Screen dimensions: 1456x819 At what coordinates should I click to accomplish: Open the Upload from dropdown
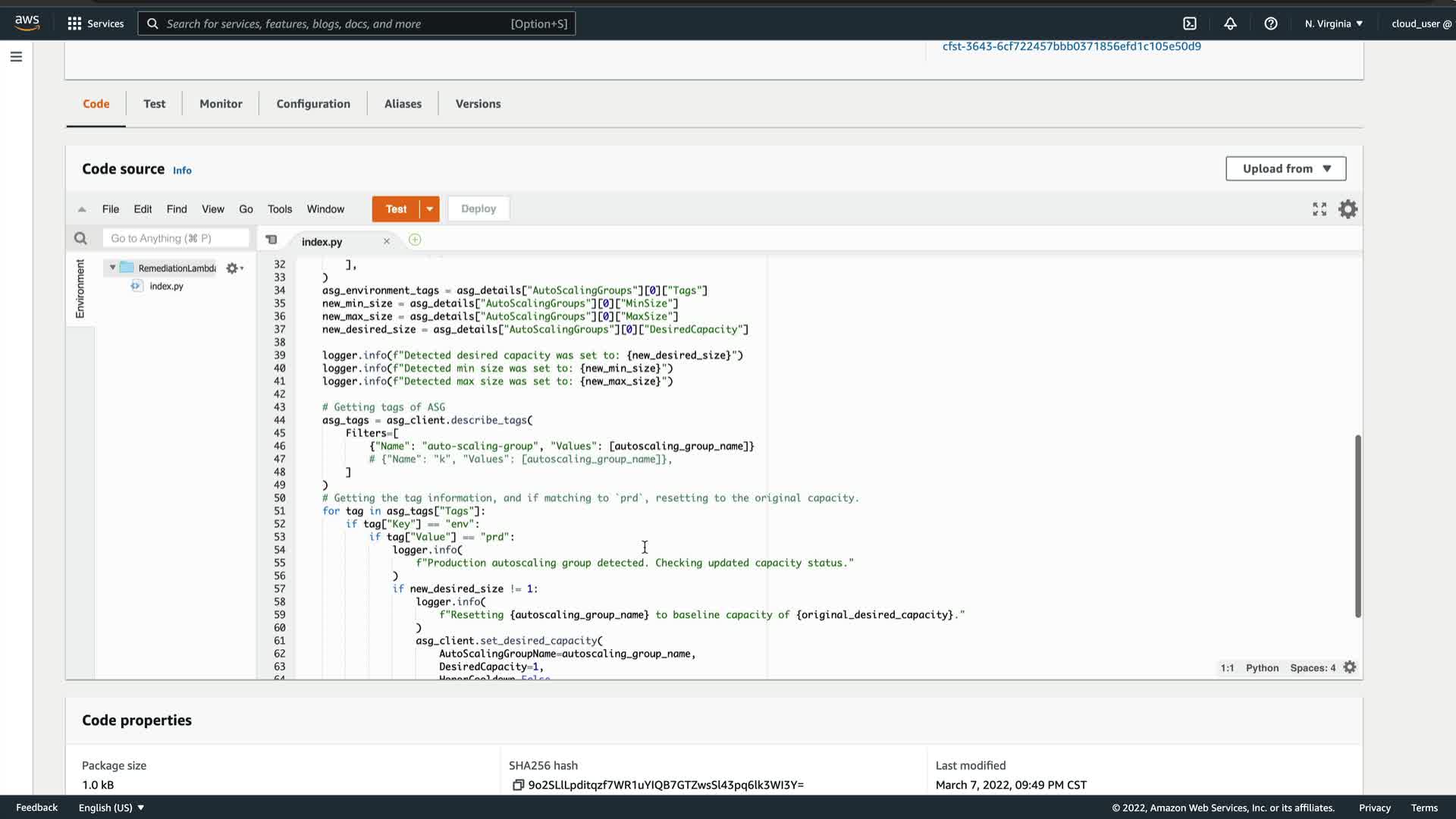coord(1285,168)
